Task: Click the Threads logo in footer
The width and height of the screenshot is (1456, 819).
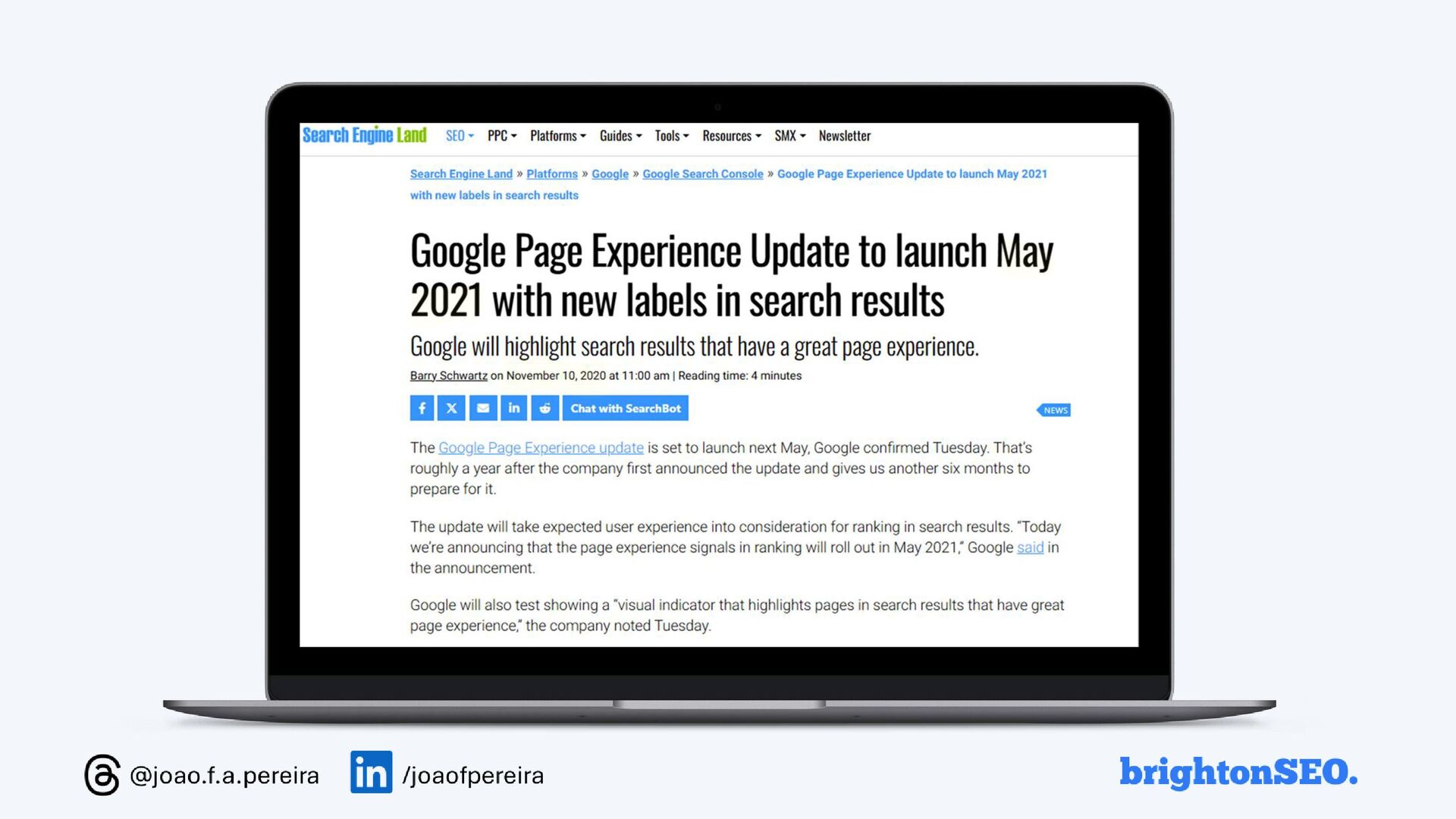Action: tap(102, 774)
